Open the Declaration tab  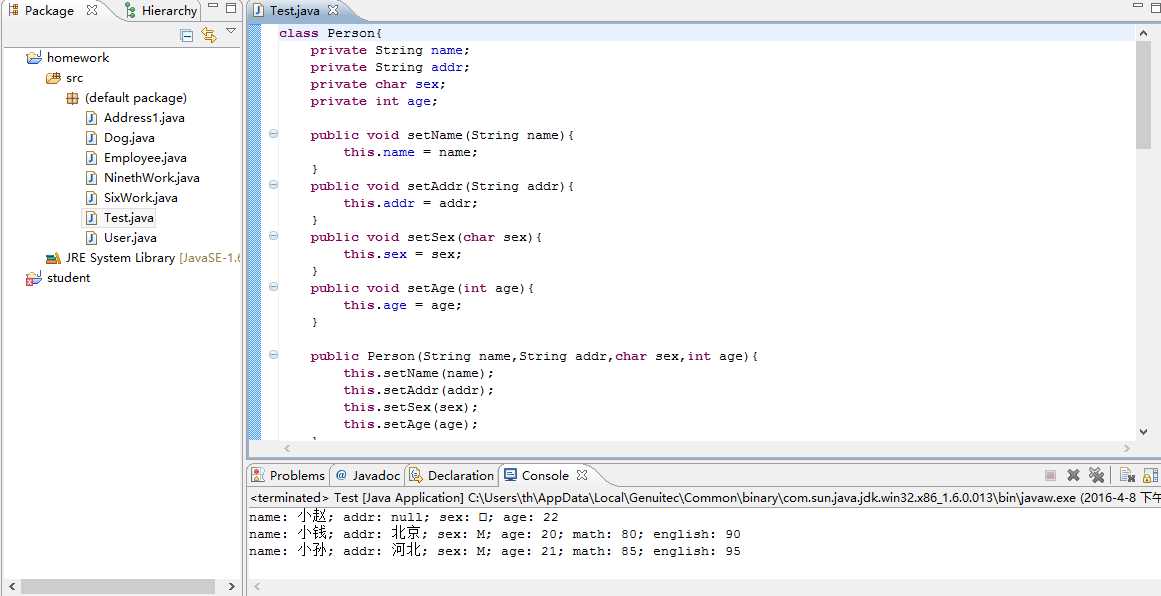point(452,475)
